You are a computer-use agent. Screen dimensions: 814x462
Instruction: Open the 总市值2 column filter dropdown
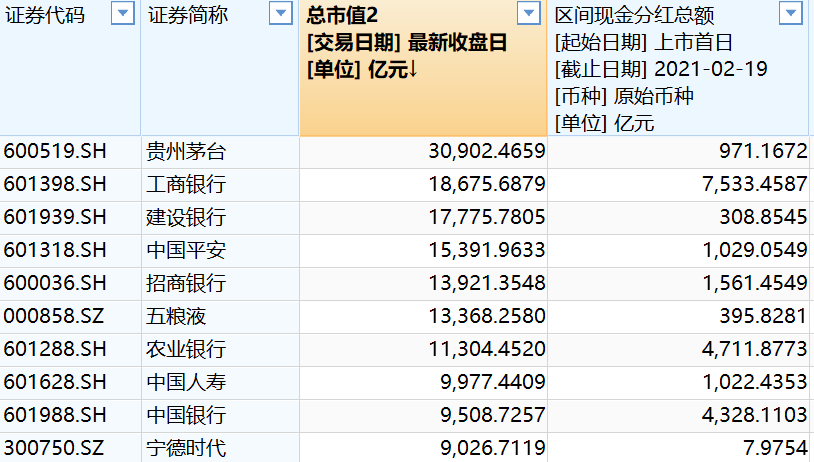pyautogui.click(x=529, y=13)
